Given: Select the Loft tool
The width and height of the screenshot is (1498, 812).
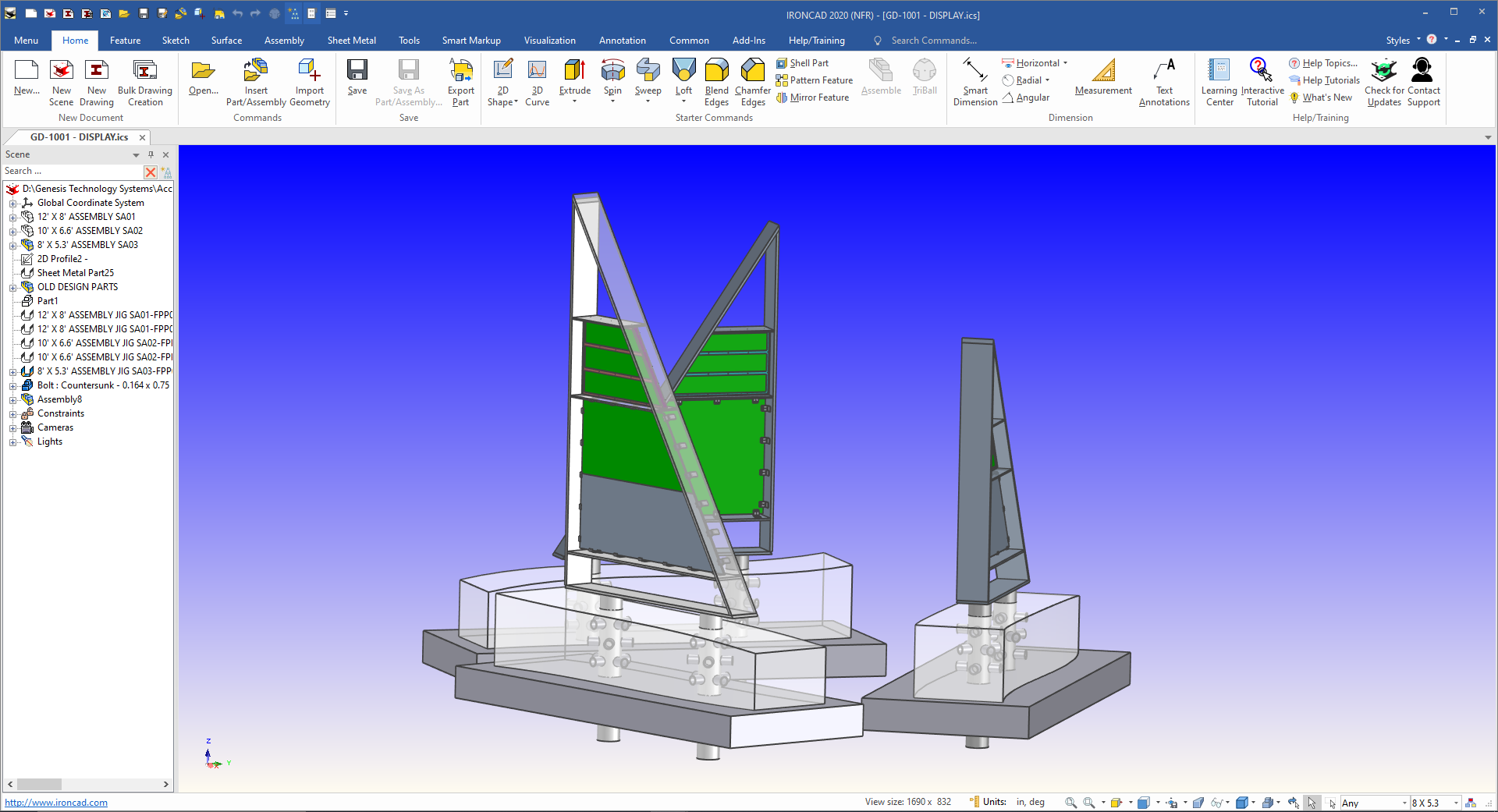Looking at the screenshot, I should pos(683,78).
